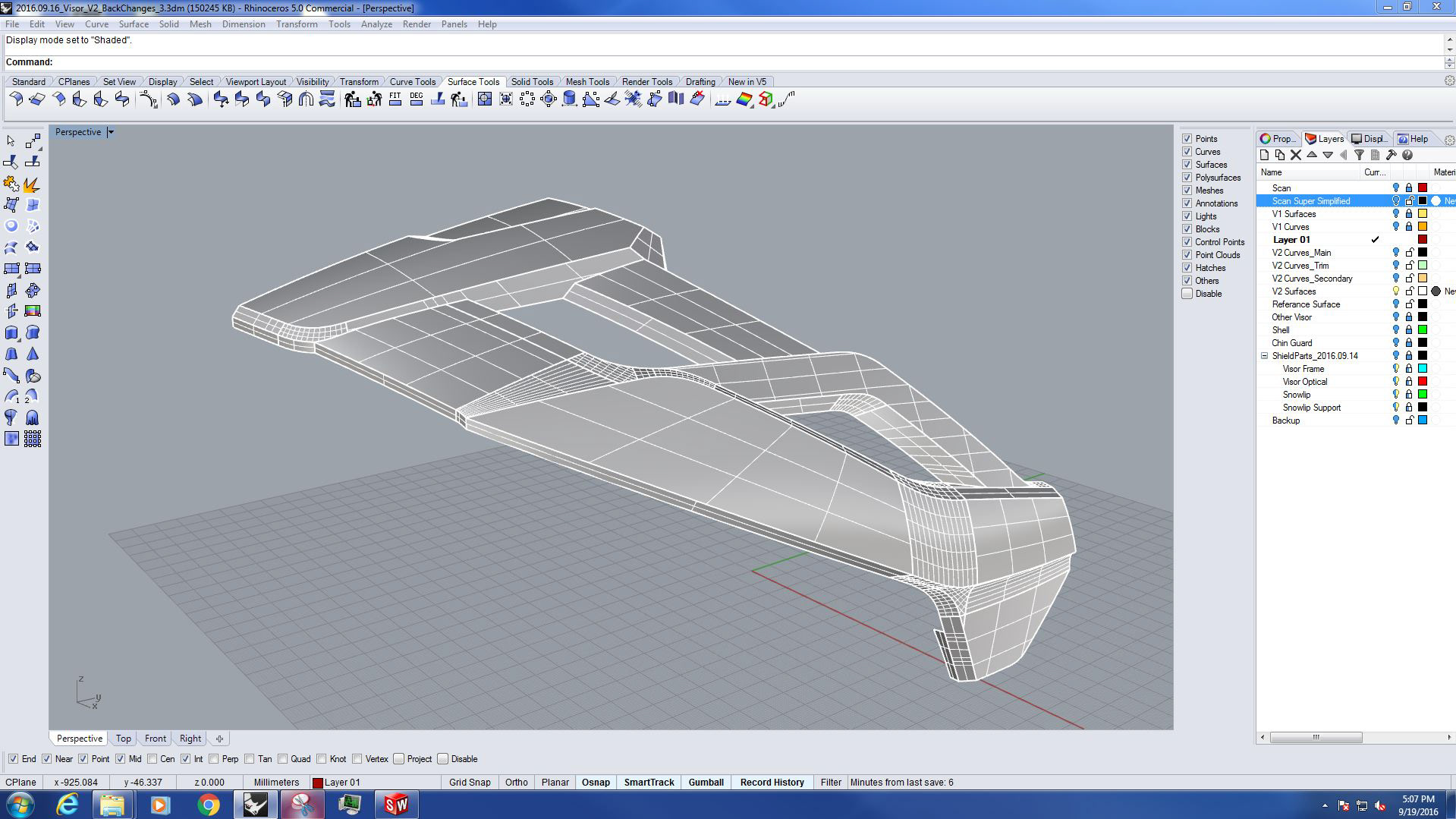Uncheck the Meshes selection filter
Screen dimensions: 1456x819
pos(1187,191)
